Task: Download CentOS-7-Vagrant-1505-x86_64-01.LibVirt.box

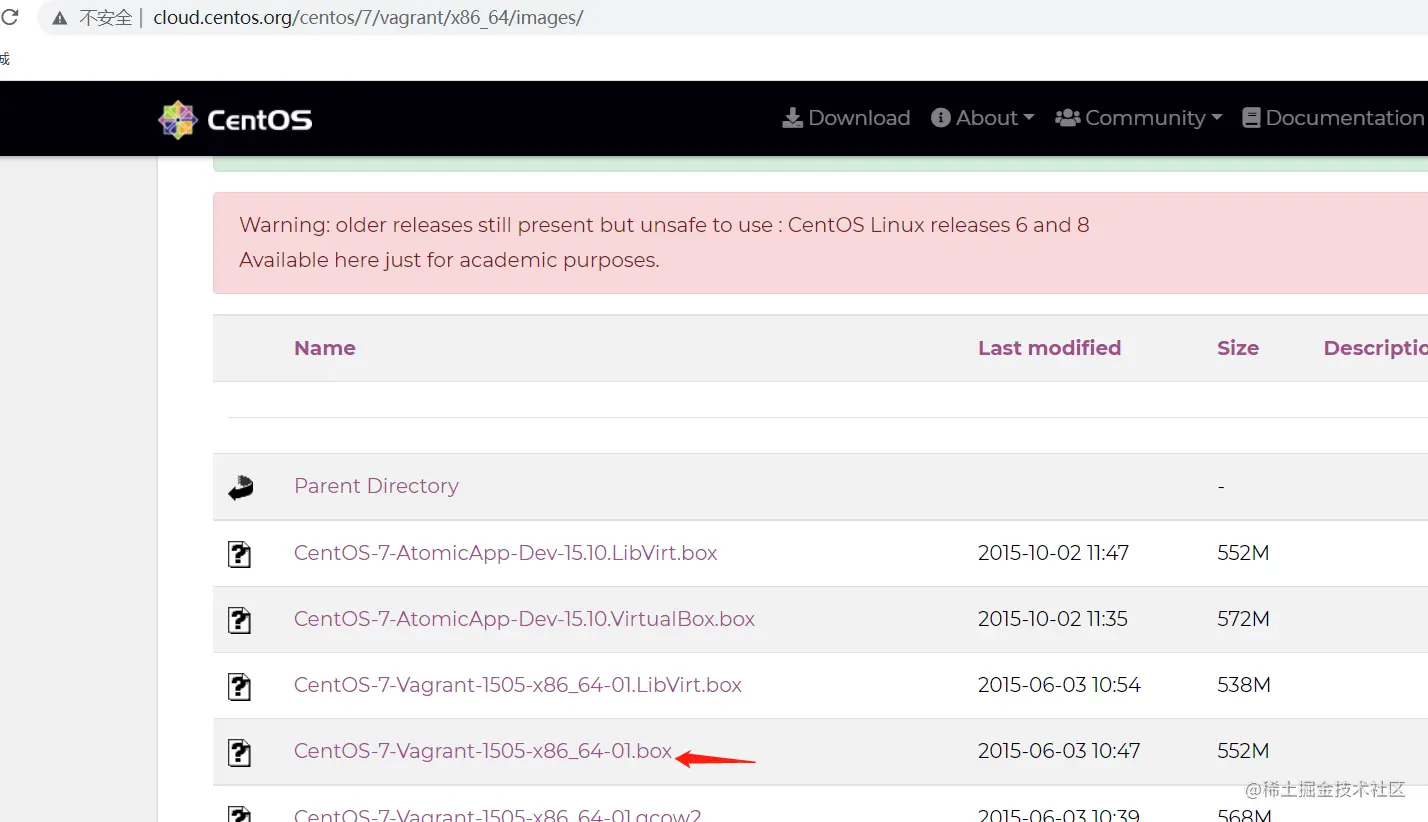Action: click(518, 685)
